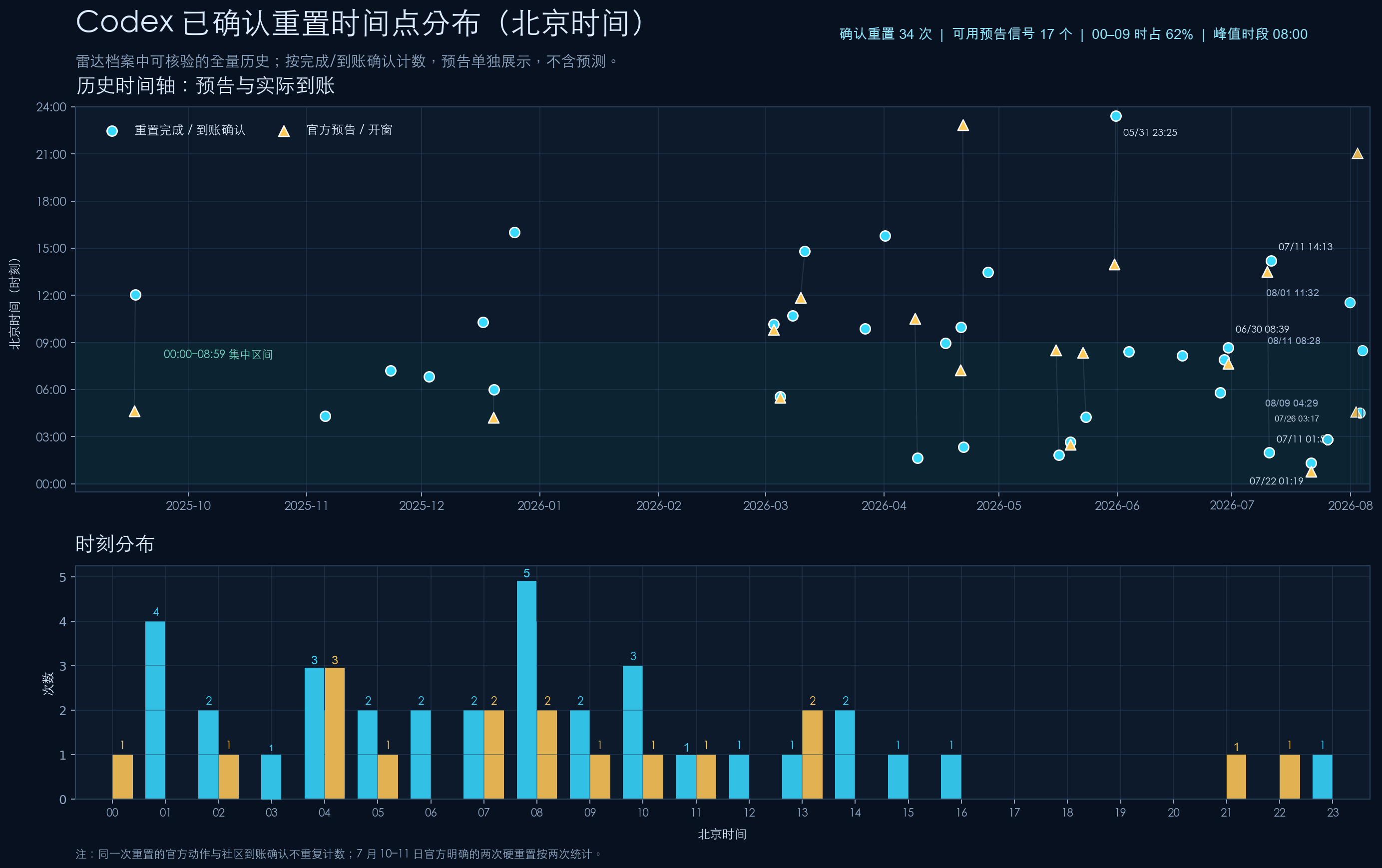Click the cyan point near 04:00 in early November 2025
The image size is (1382, 868).
point(325,416)
